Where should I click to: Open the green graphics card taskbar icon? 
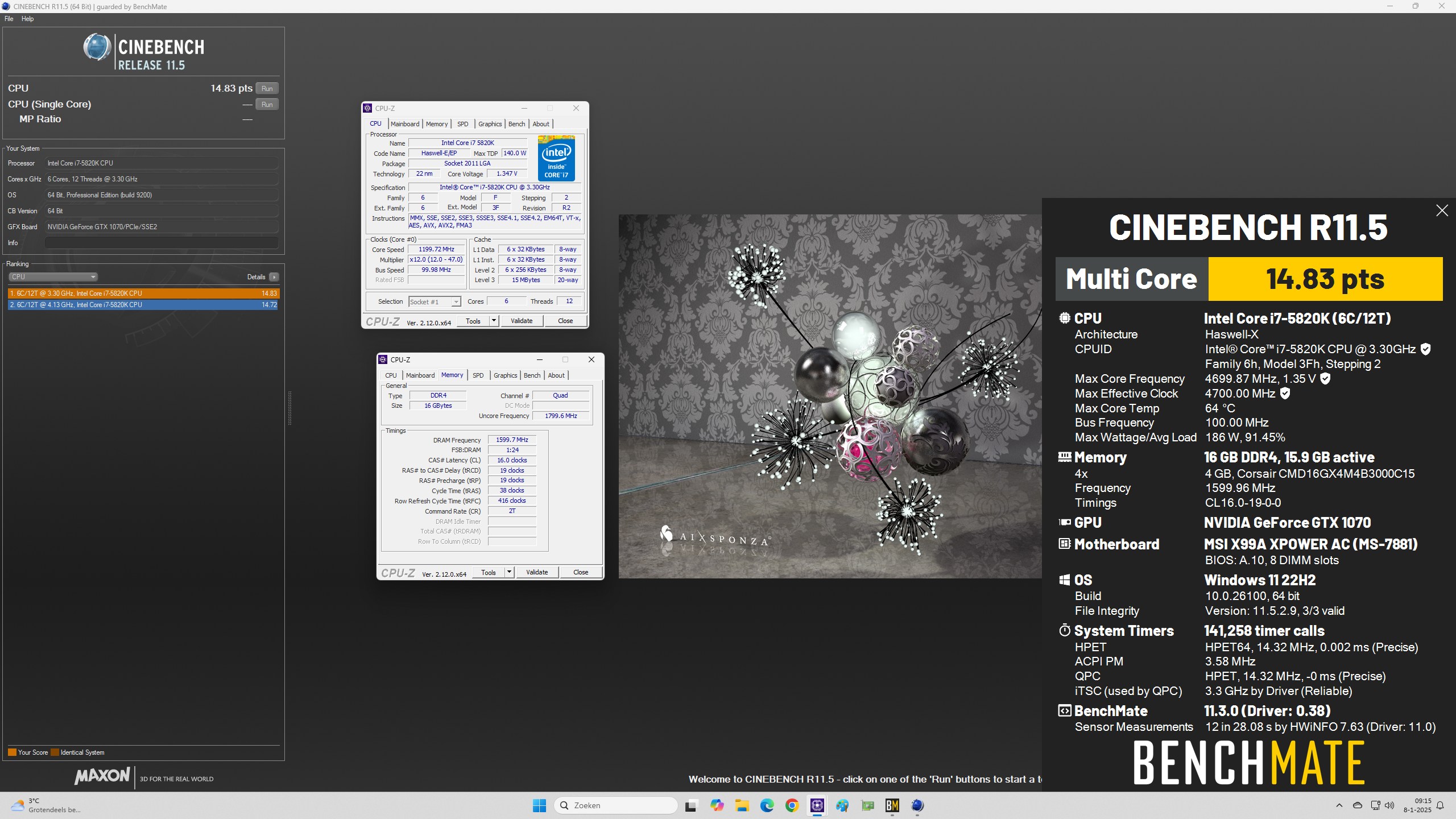[867, 805]
